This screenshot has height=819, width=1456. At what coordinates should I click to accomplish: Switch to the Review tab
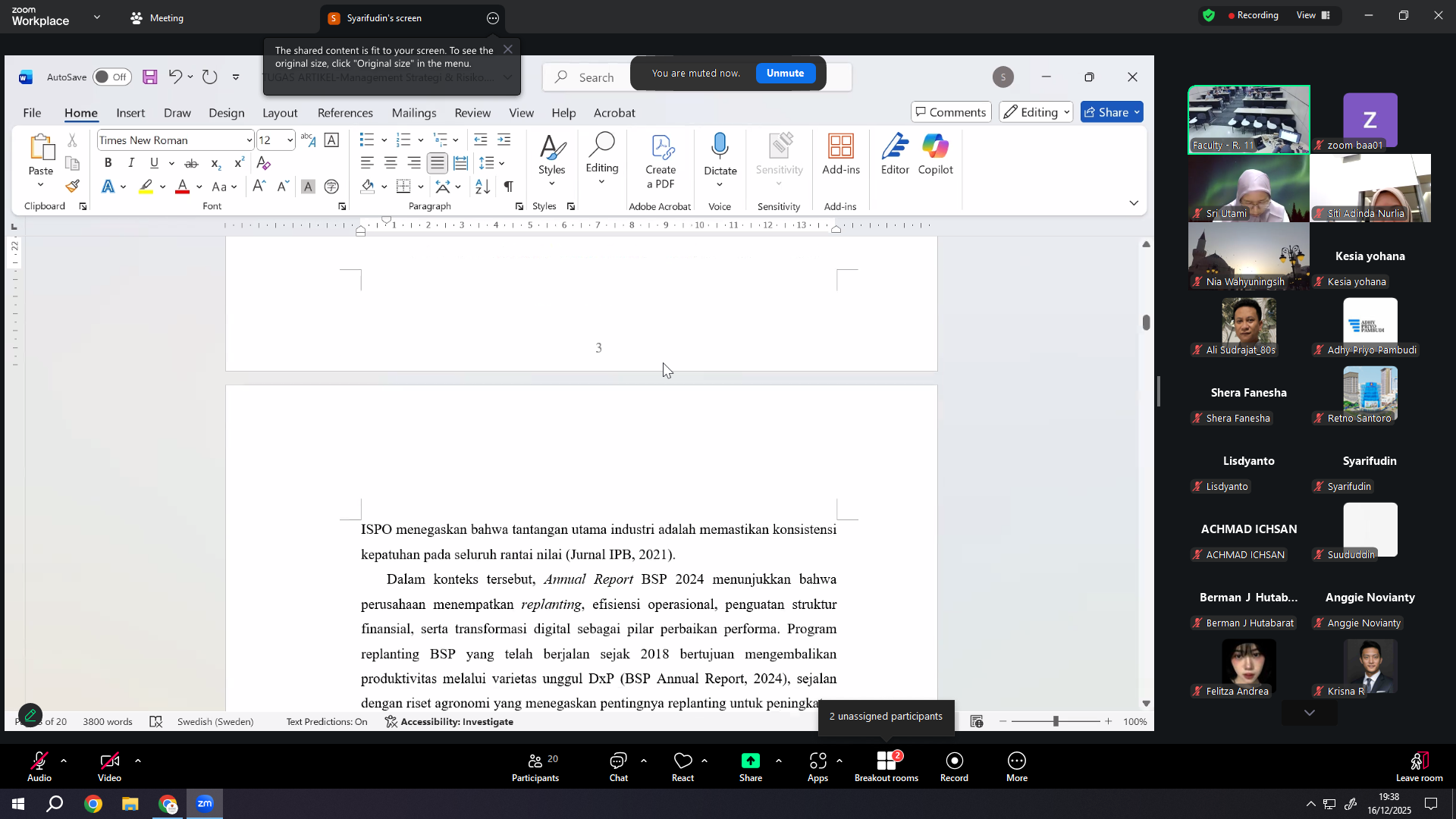(x=472, y=113)
